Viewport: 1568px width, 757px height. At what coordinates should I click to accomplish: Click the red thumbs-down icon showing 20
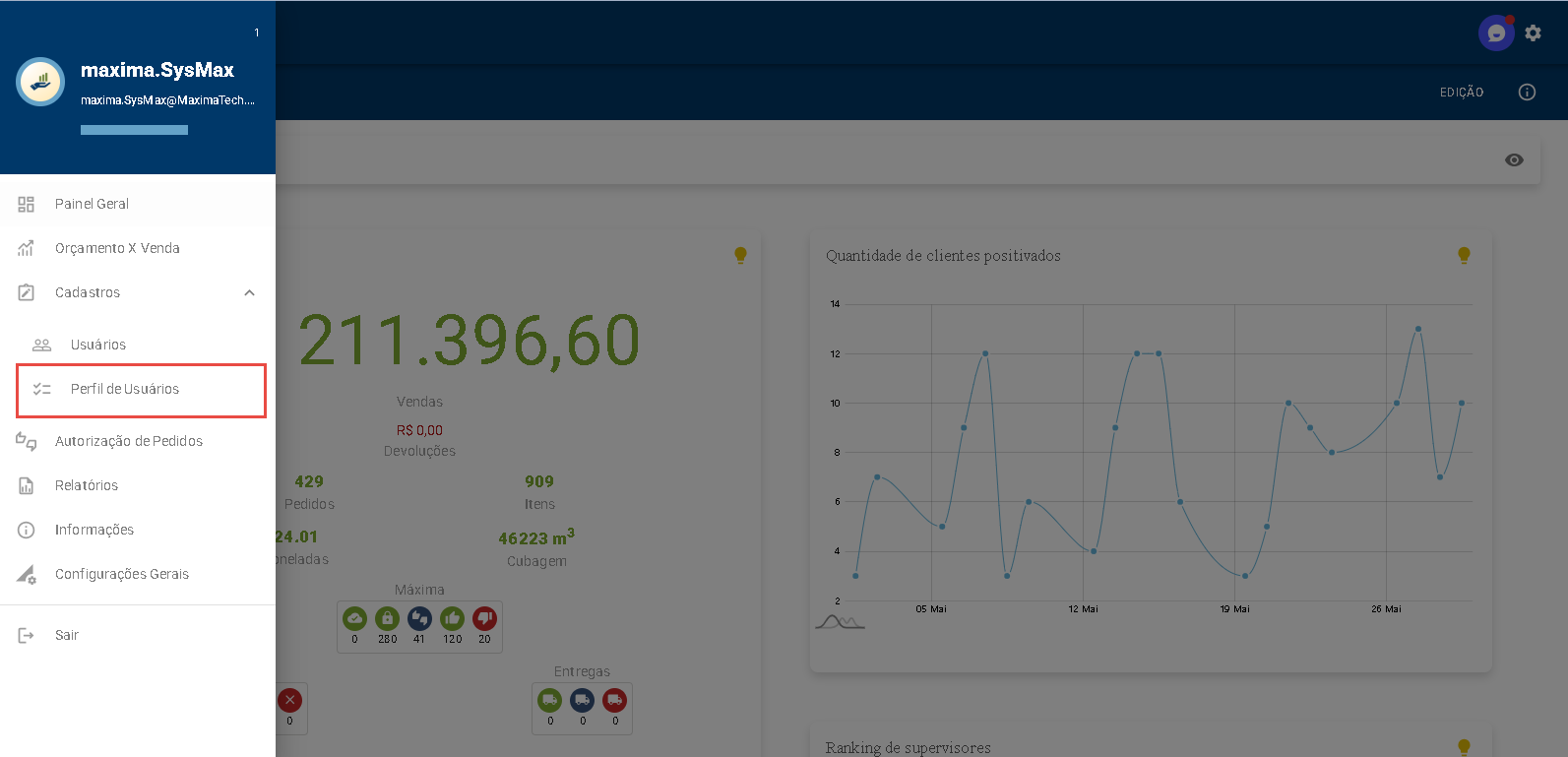coord(484,618)
